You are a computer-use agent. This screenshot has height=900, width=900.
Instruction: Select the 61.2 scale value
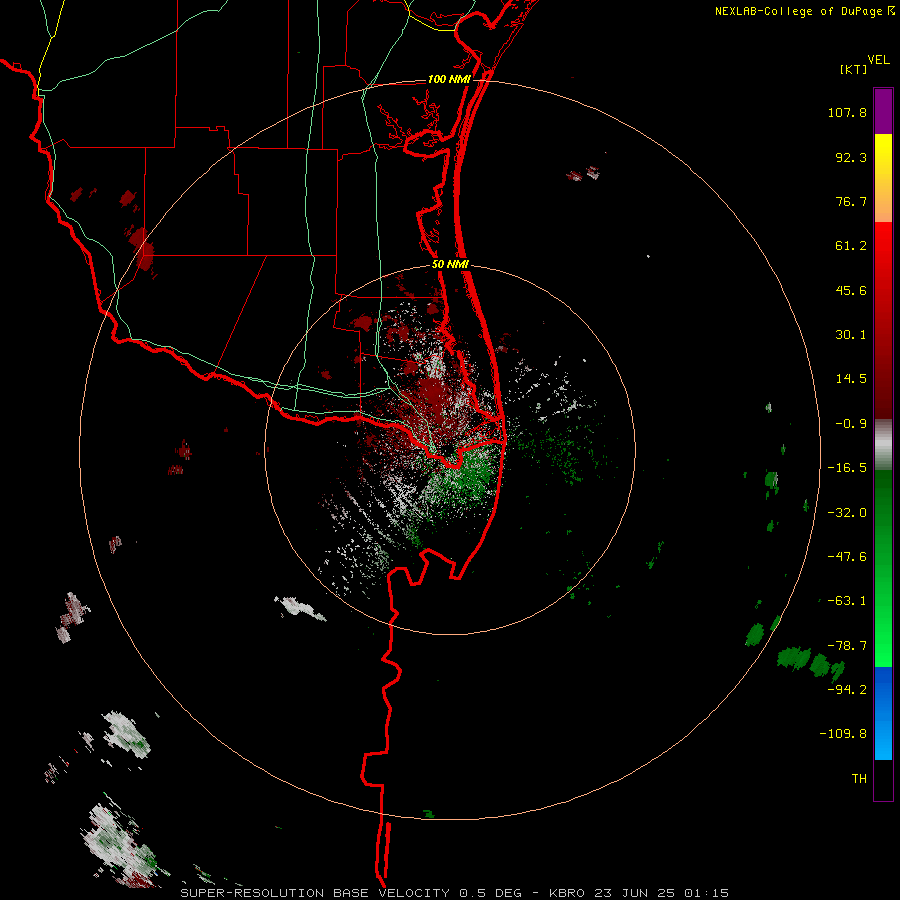851,246
